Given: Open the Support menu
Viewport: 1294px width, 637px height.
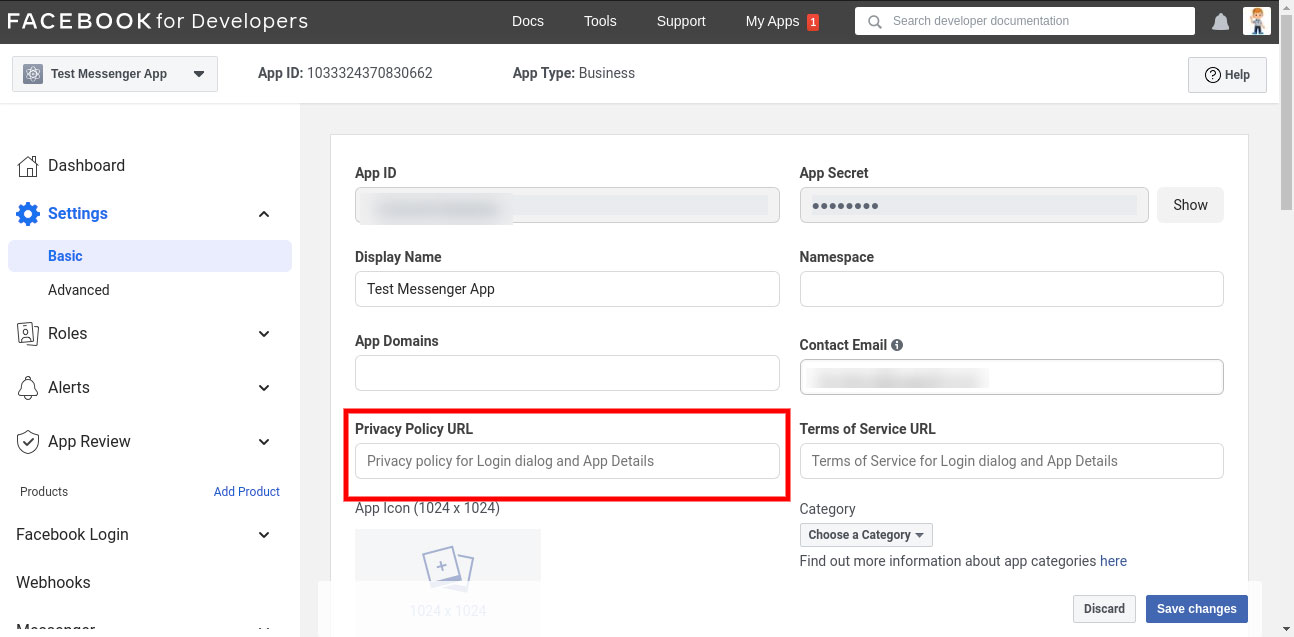Looking at the screenshot, I should [681, 21].
